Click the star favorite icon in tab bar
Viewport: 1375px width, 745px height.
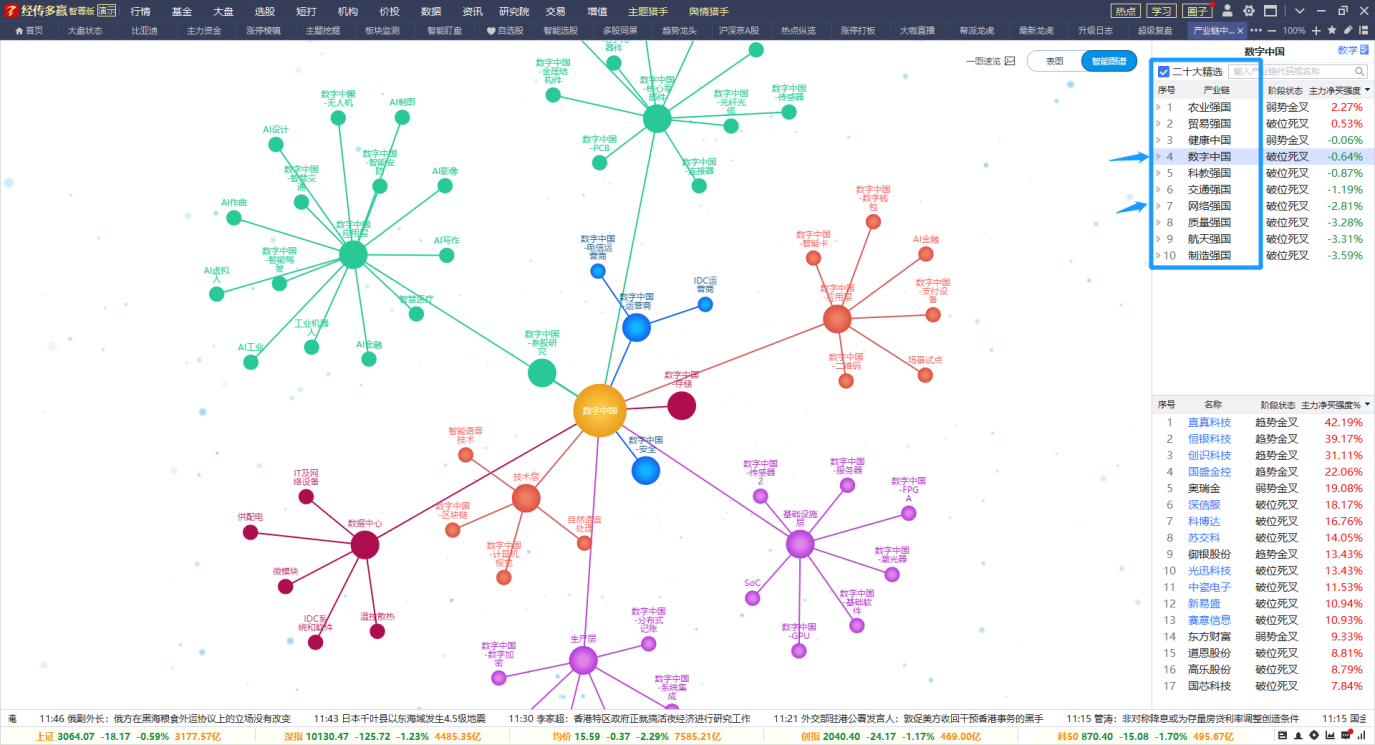coord(1332,31)
